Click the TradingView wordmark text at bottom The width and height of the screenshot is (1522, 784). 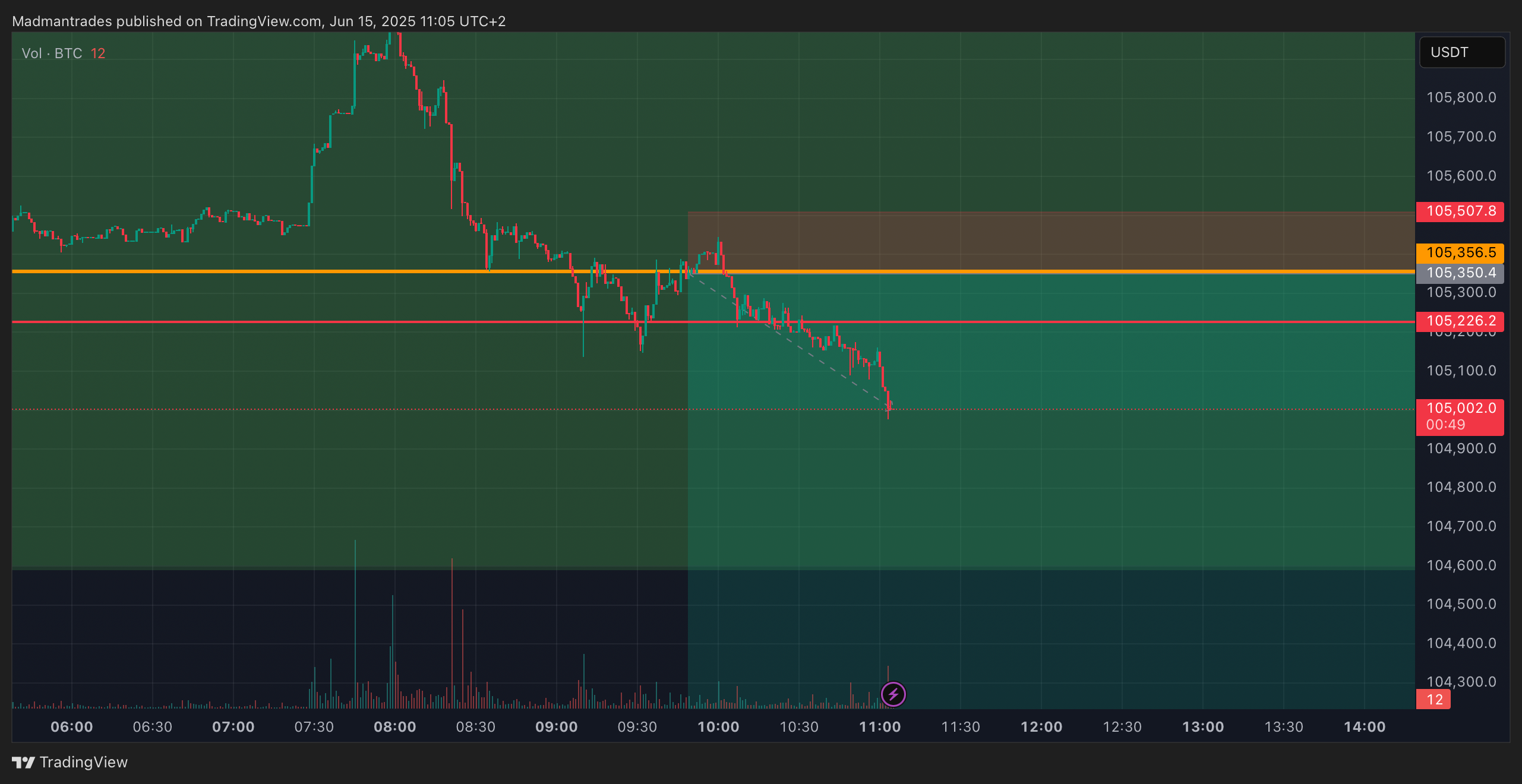[x=84, y=762]
